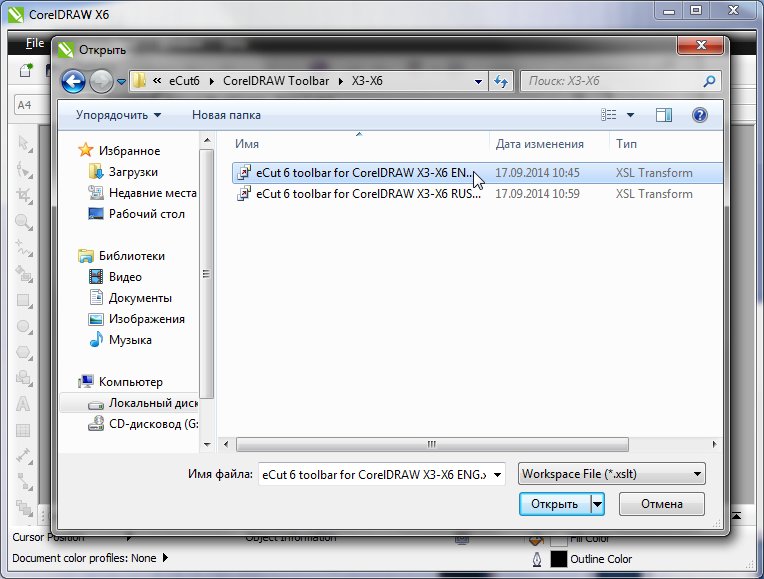This screenshot has width=764, height=579.
Task: Click the Outline Color black swatch
Action: 558,559
